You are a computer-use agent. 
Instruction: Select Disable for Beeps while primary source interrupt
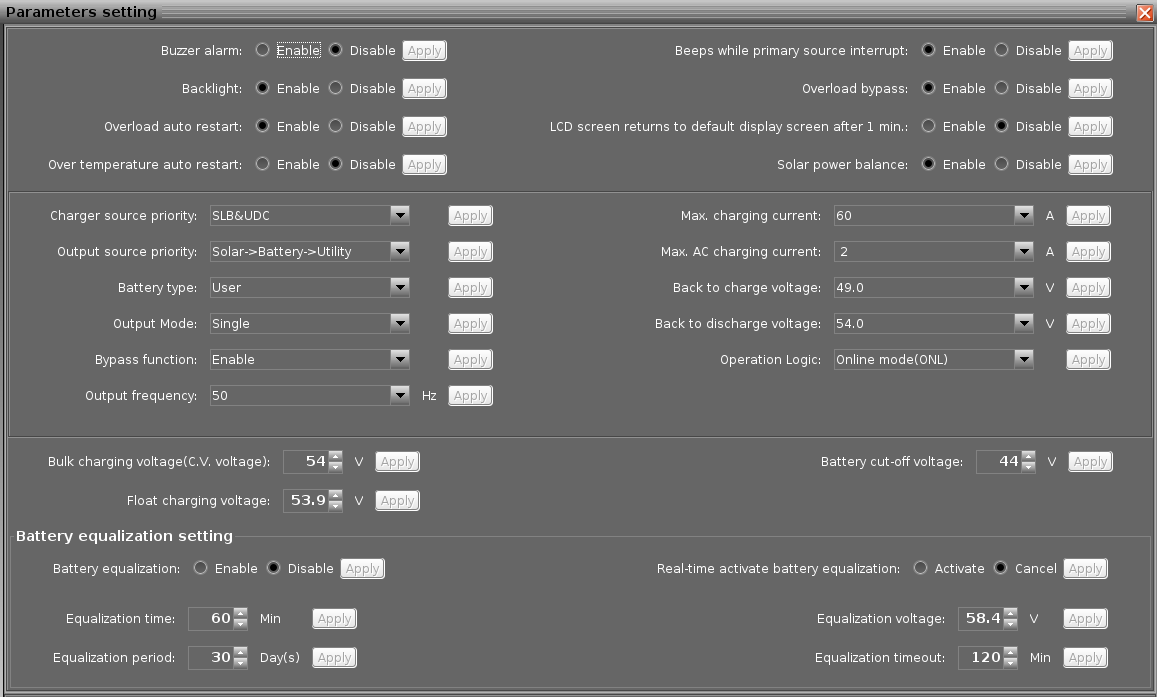point(1001,50)
